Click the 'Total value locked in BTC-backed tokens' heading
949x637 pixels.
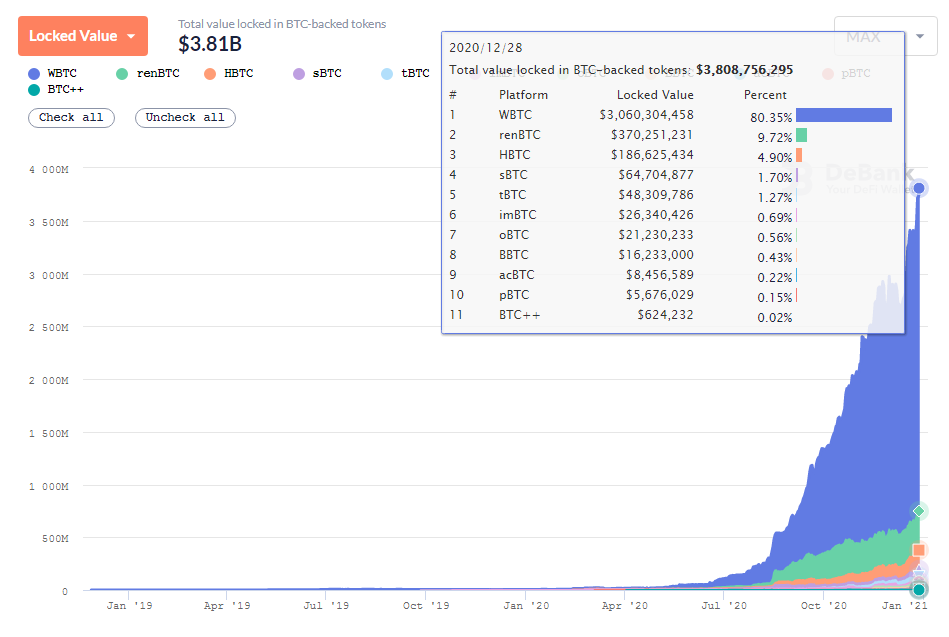point(282,24)
